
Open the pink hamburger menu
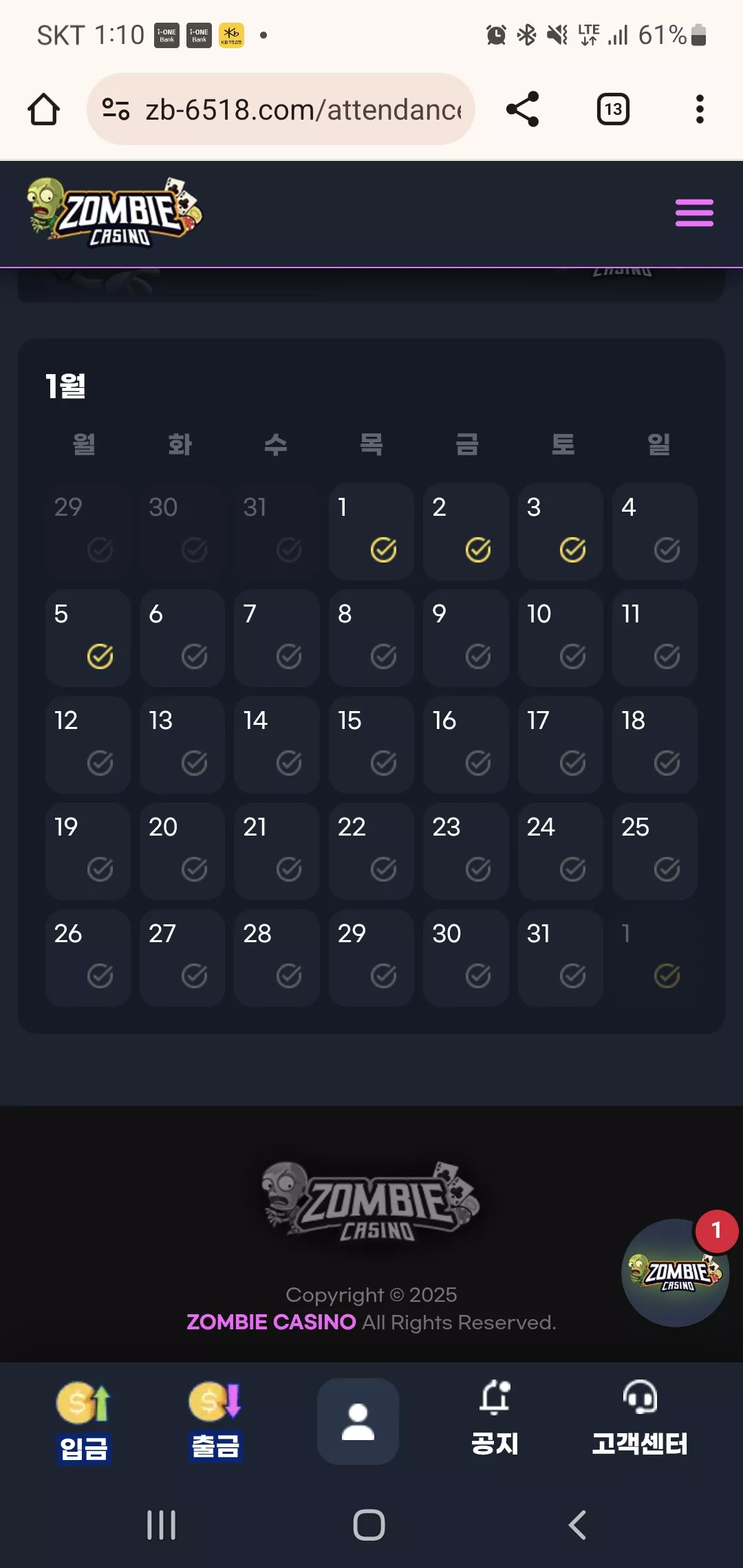tap(694, 213)
